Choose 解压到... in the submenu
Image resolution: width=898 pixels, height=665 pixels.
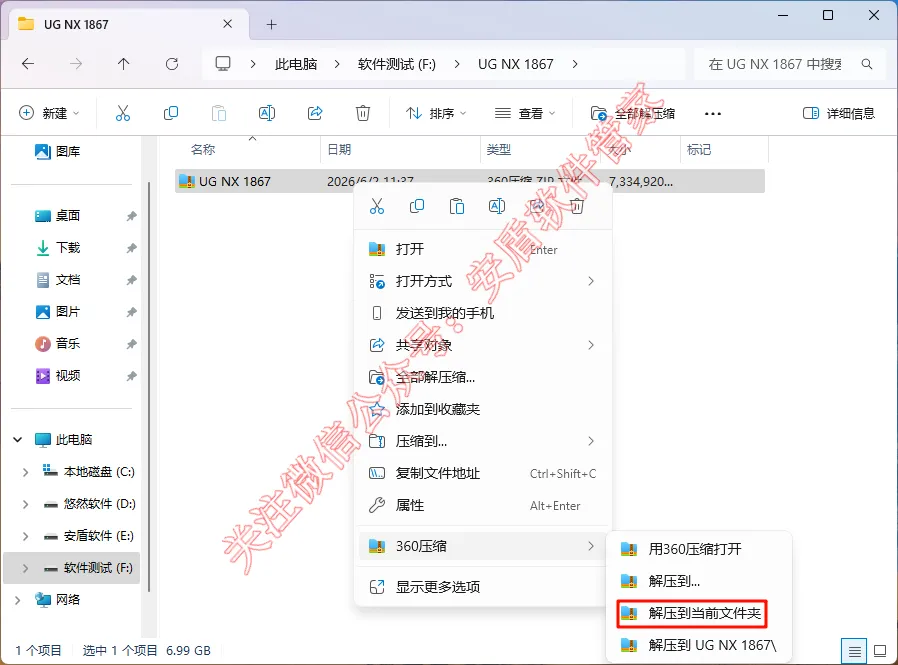pyautogui.click(x=699, y=581)
